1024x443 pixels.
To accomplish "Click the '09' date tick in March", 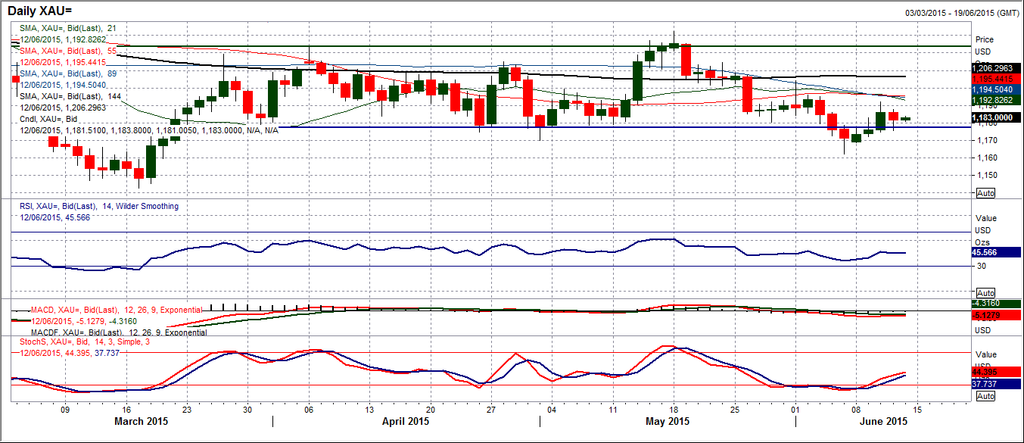I will [x=64, y=410].
